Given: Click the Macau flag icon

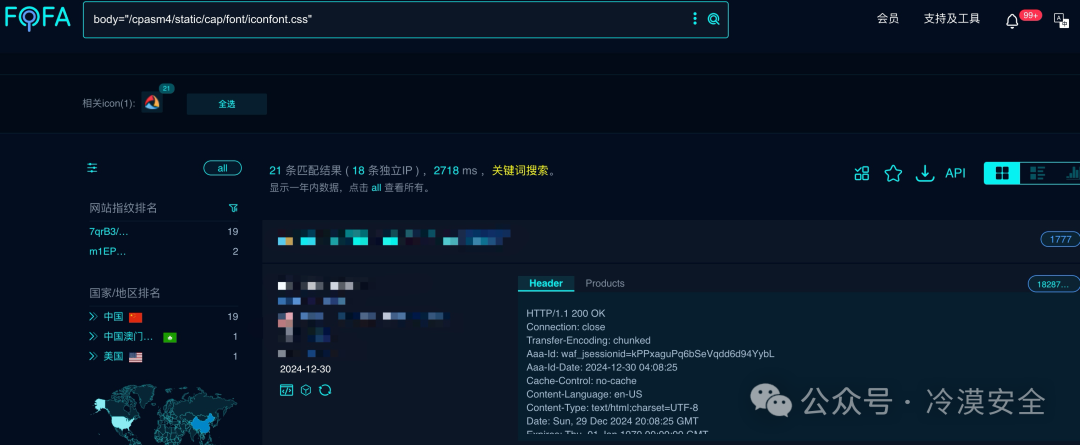Looking at the screenshot, I should pyautogui.click(x=169, y=338).
